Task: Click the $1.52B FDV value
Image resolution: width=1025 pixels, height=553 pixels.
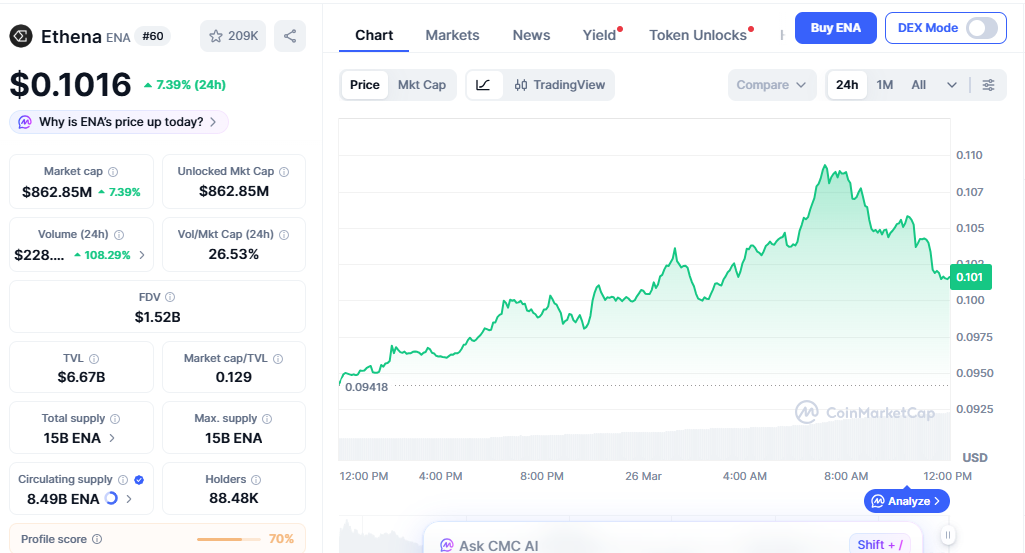Action: coord(158,317)
